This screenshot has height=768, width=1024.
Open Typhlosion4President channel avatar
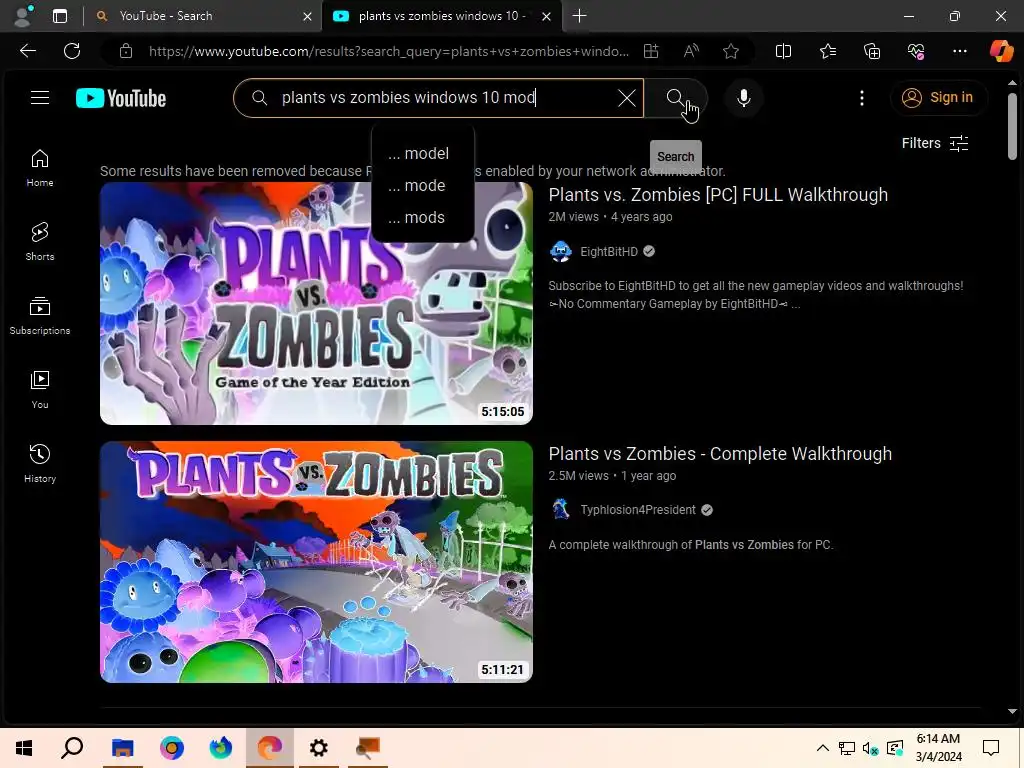point(560,510)
